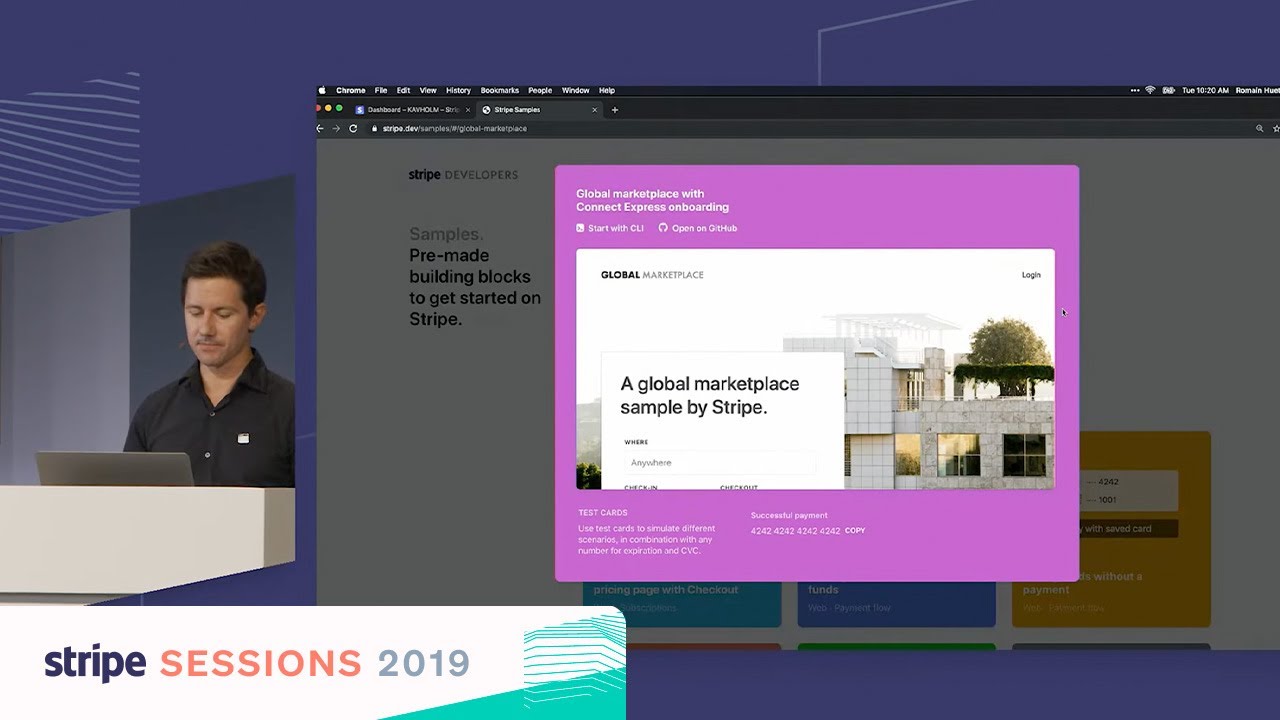Open the File menu
1280x720 pixels.
[381, 90]
